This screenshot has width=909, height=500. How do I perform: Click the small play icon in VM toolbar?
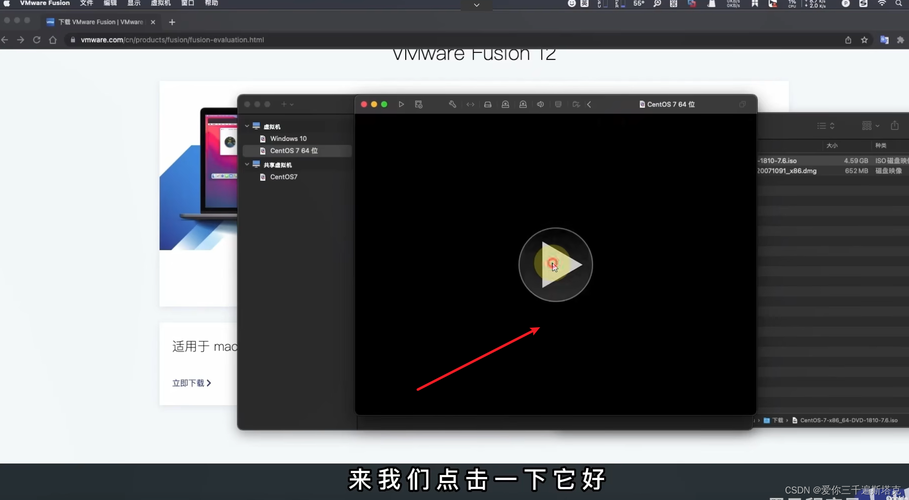coord(401,104)
